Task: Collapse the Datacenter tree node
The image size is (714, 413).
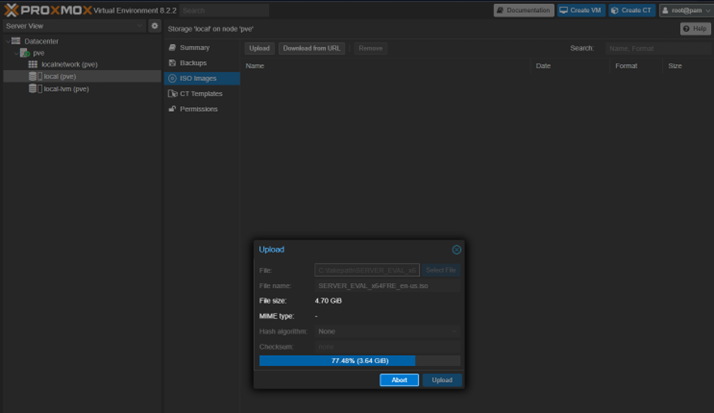Action: click(8, 41)
